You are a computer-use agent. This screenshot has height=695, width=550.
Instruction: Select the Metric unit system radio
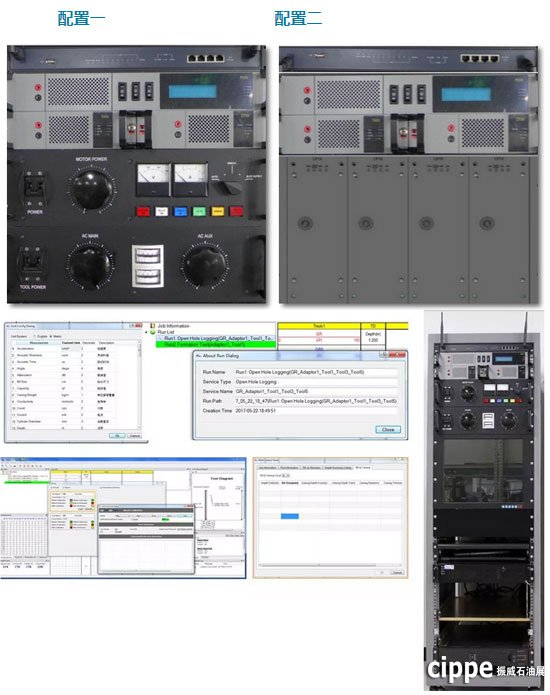[51, 336]
